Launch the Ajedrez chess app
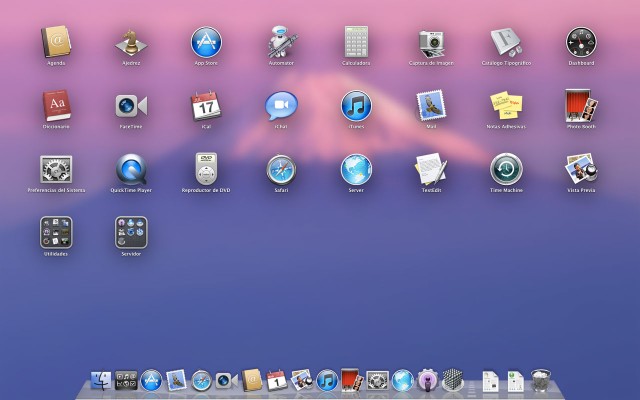 pyautogui.click(x=131, y=42)
